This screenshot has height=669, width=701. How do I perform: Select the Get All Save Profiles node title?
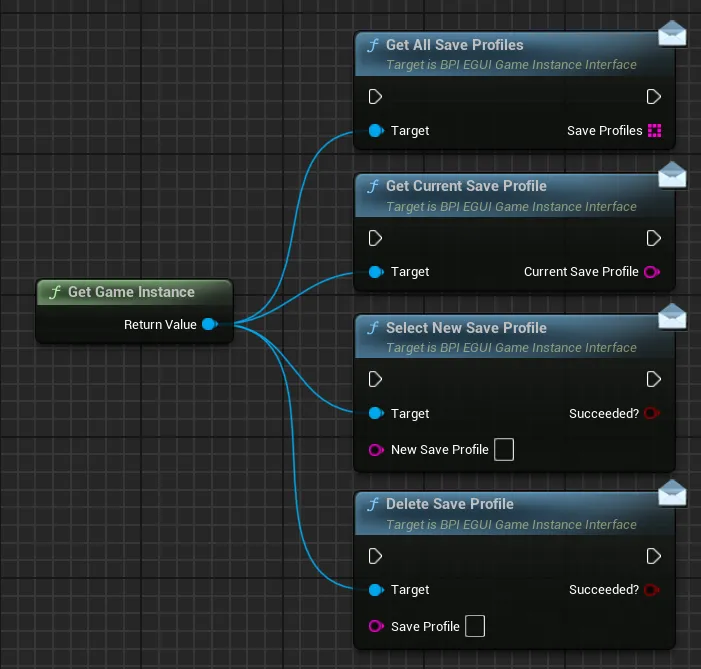pyautogui.click(x=454, y=45)
